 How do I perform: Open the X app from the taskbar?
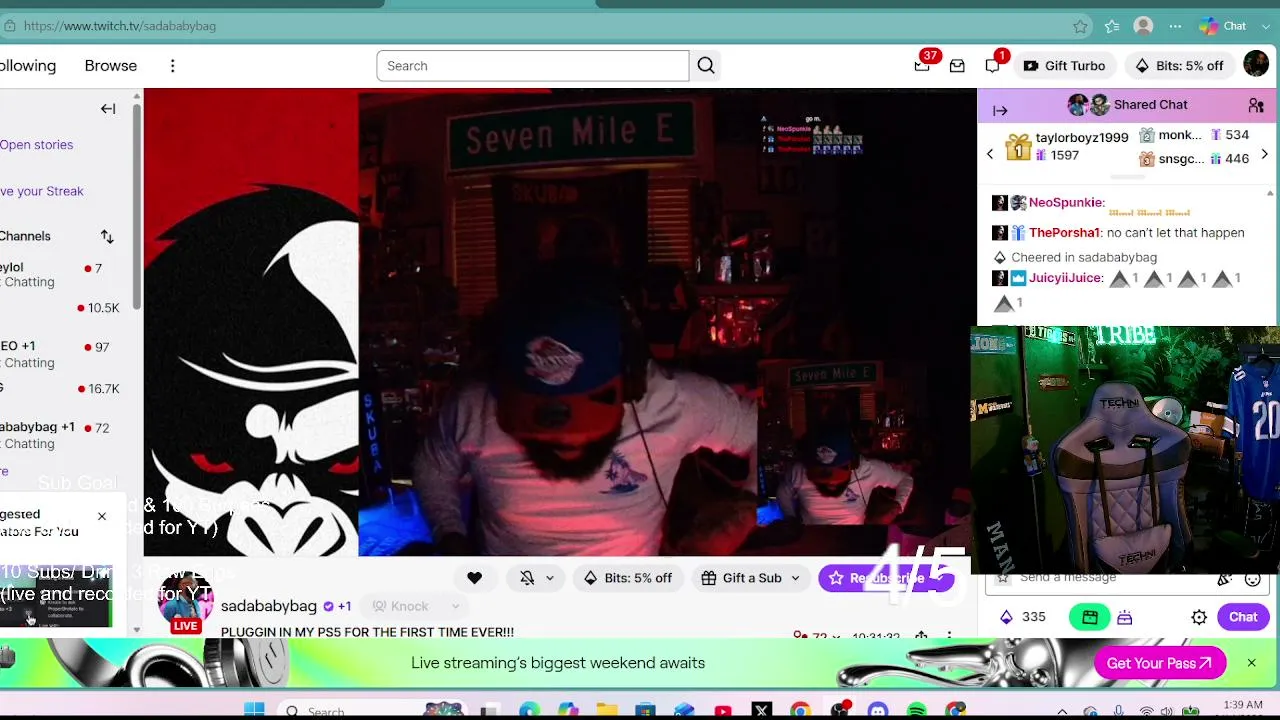click(x=761, y=711)
